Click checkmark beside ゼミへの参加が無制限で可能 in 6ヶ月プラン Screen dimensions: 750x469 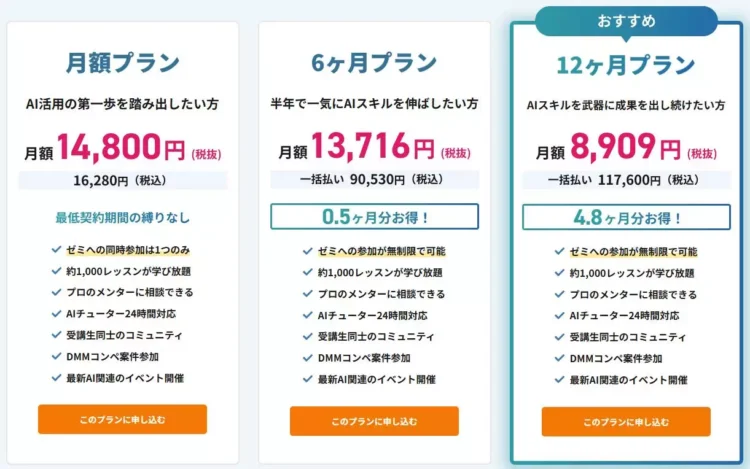click(x=308, y=251)
